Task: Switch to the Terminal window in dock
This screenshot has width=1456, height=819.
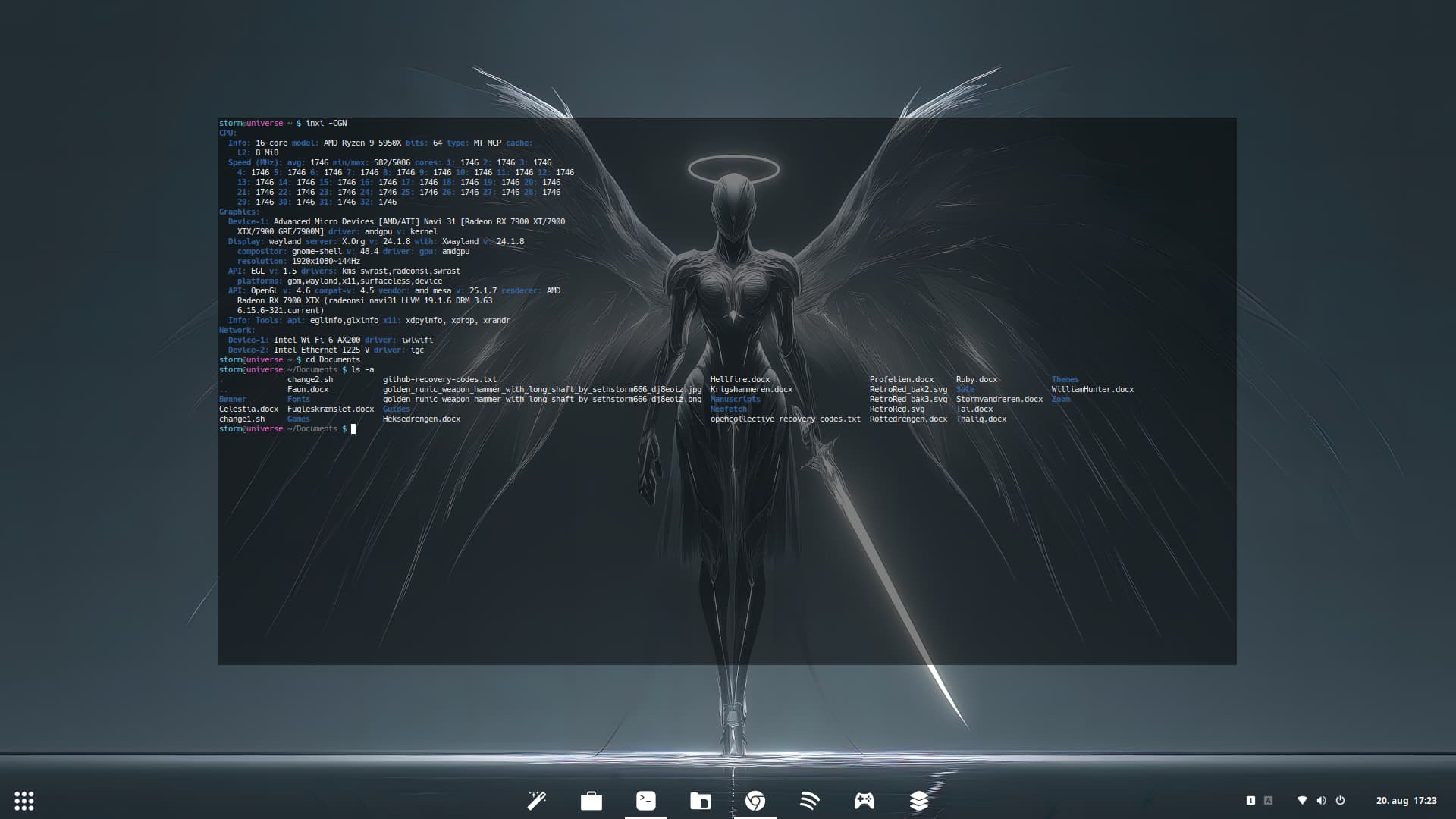Action: [x=646, y=801]
